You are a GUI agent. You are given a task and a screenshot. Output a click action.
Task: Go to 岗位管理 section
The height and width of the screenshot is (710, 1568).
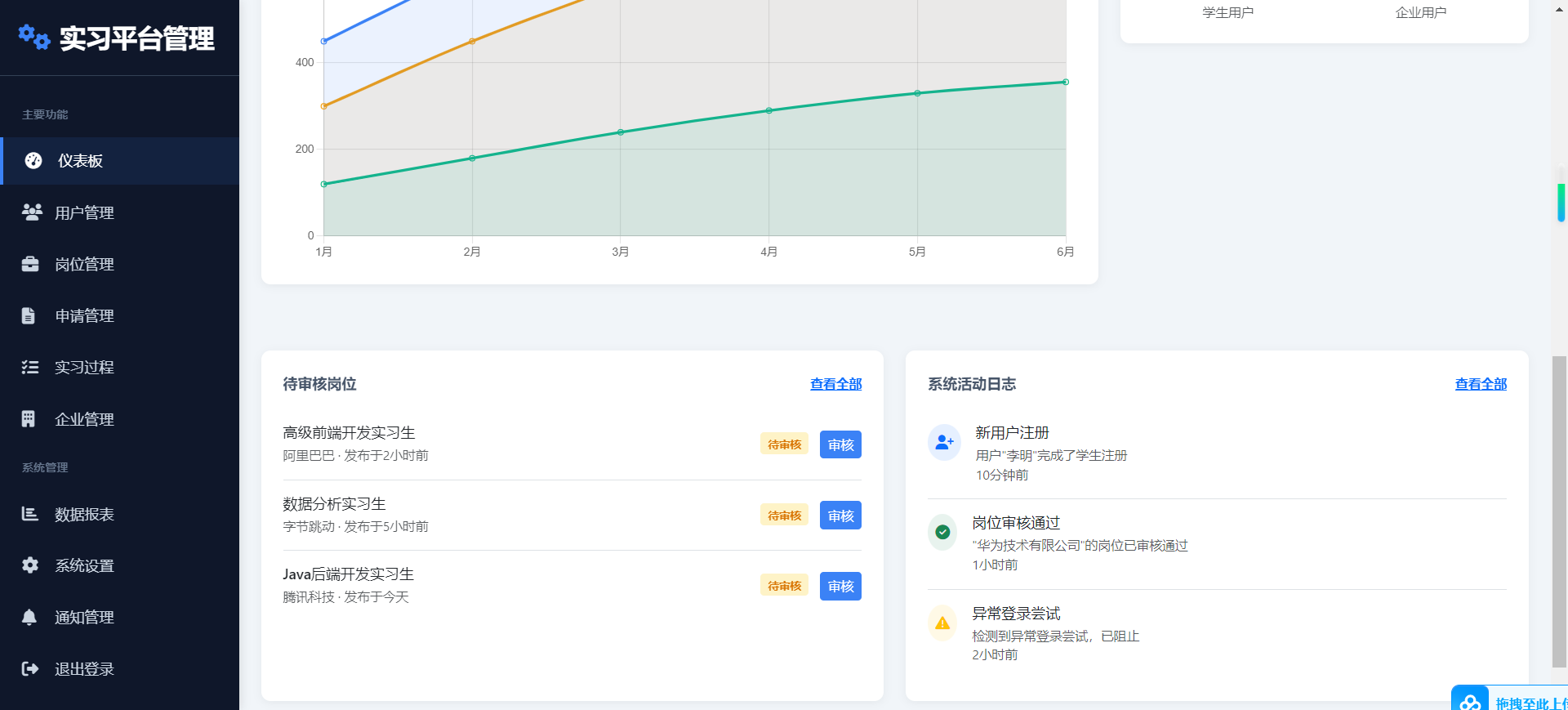pos(119,264)
